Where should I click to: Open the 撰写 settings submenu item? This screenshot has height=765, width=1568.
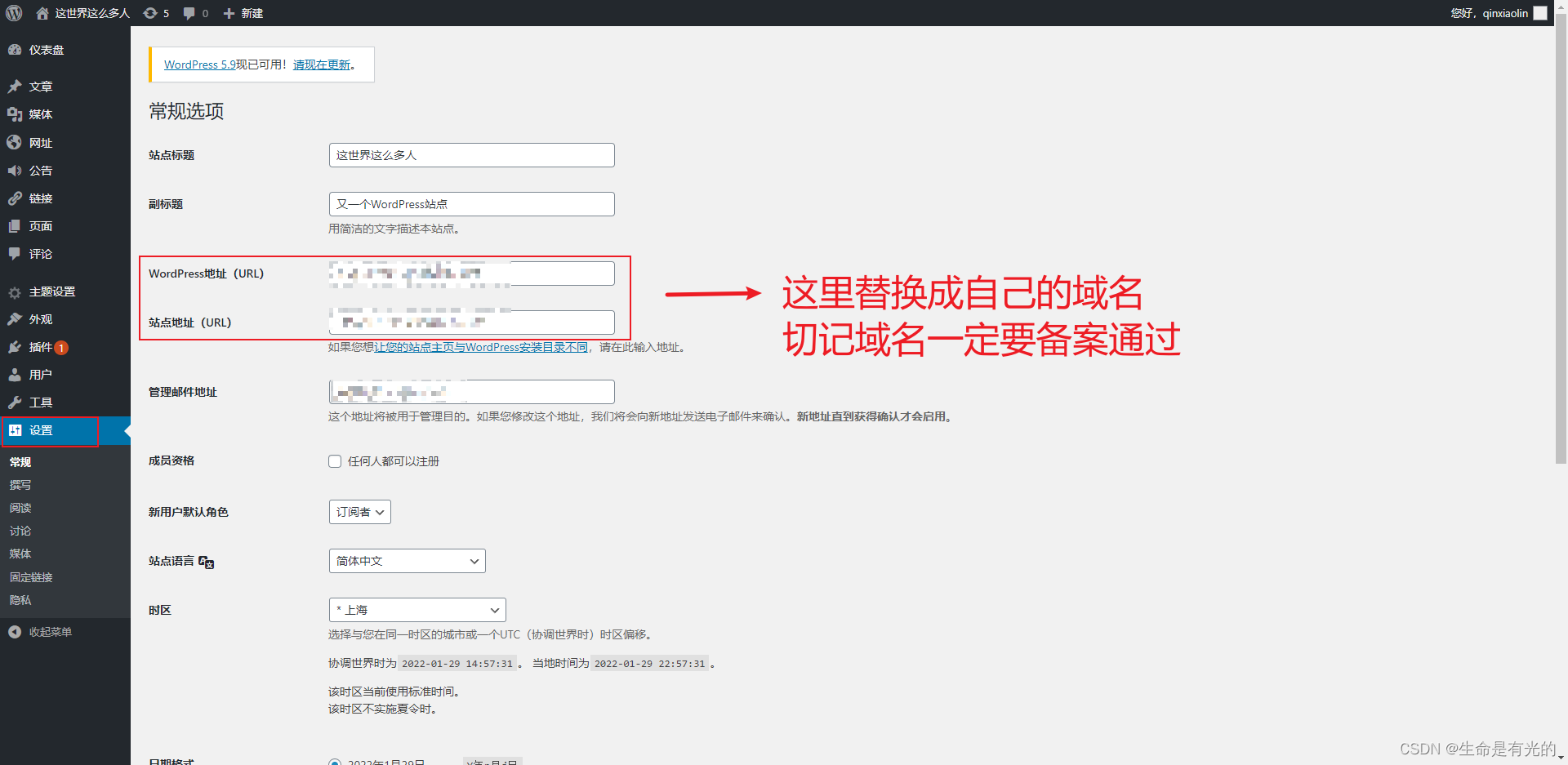(x=20, y=485)
